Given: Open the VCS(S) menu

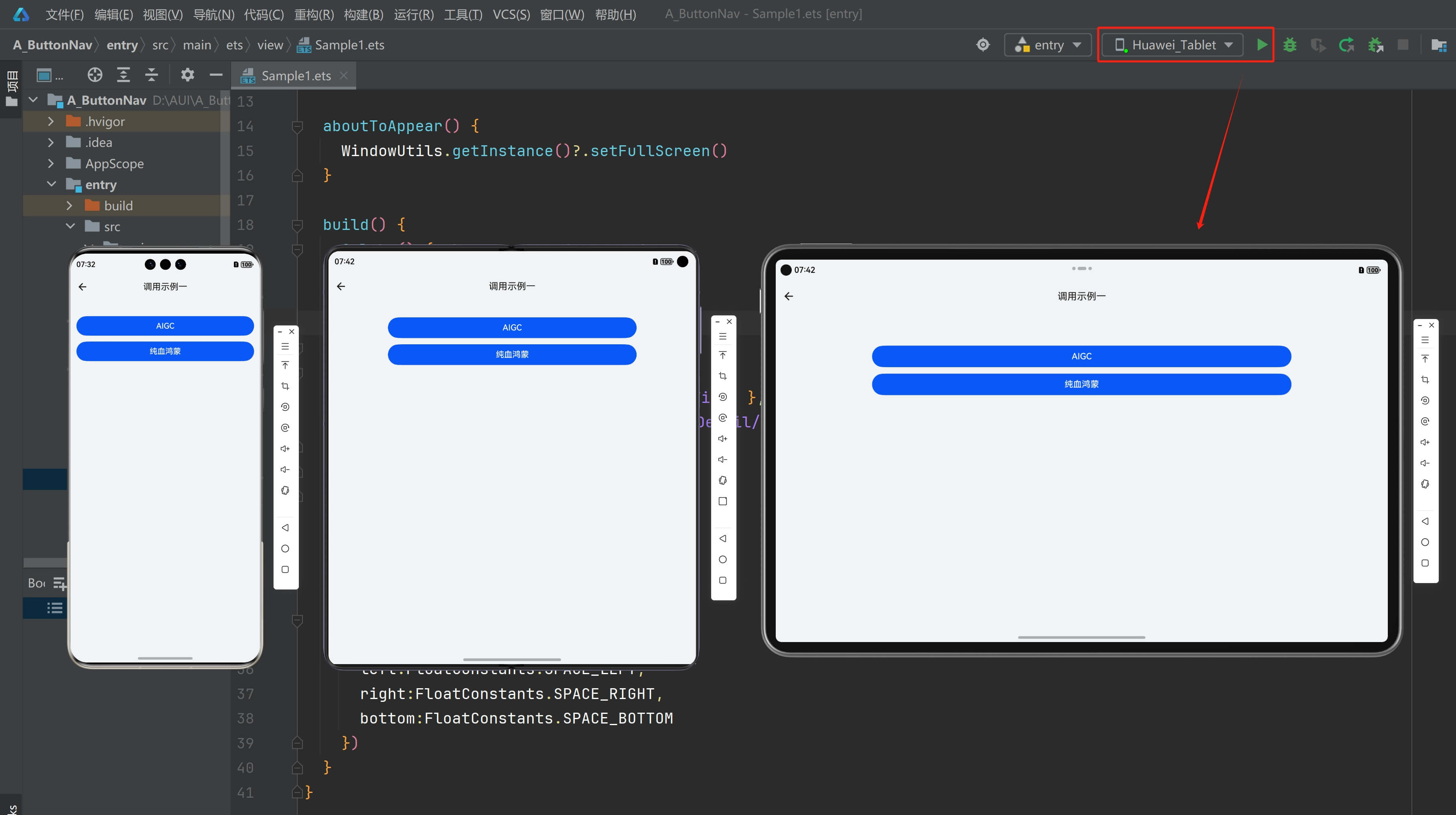Looking at the screenshot, I should (511, 14).
